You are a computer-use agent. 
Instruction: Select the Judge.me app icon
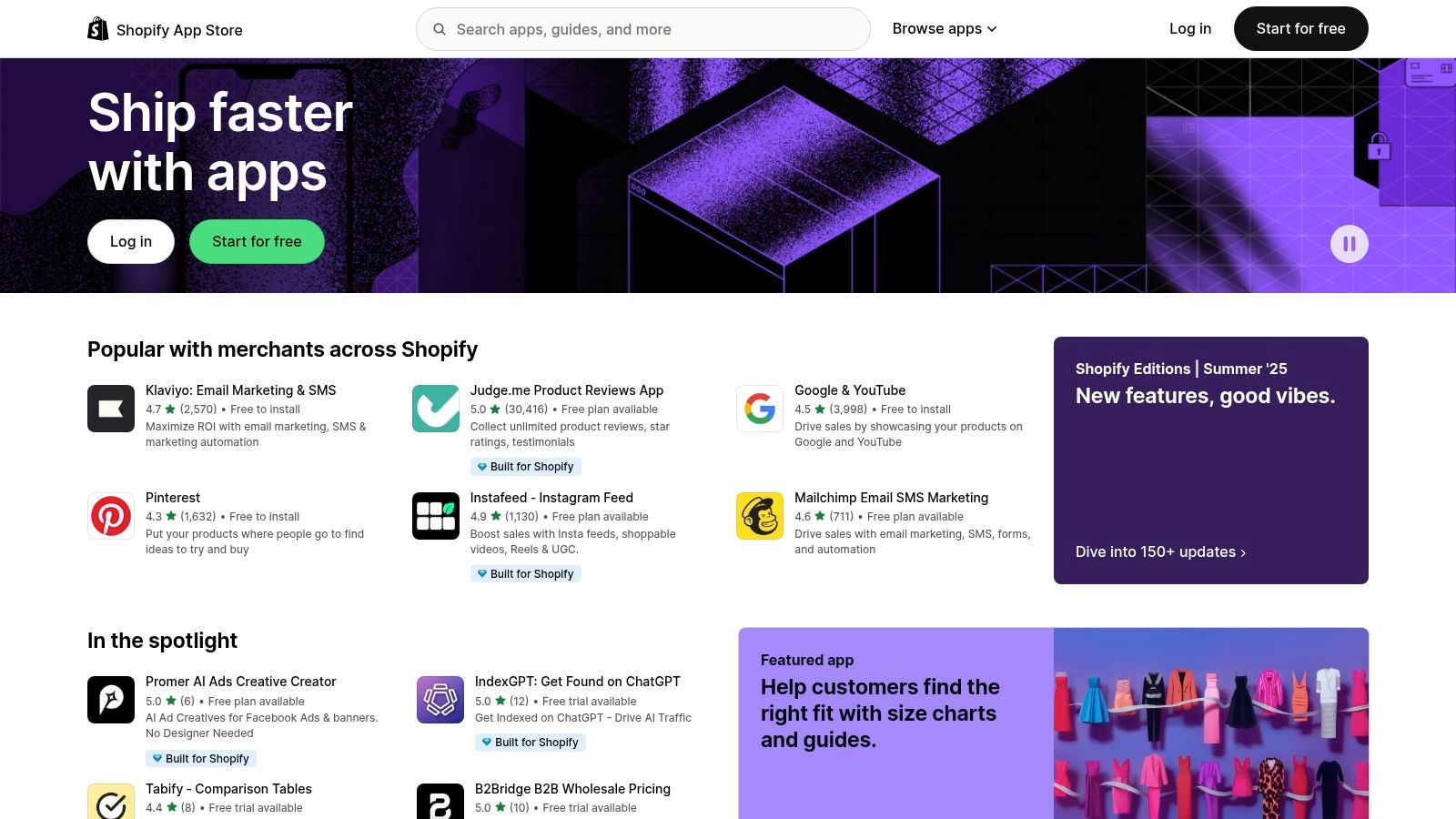coord(435,408)
